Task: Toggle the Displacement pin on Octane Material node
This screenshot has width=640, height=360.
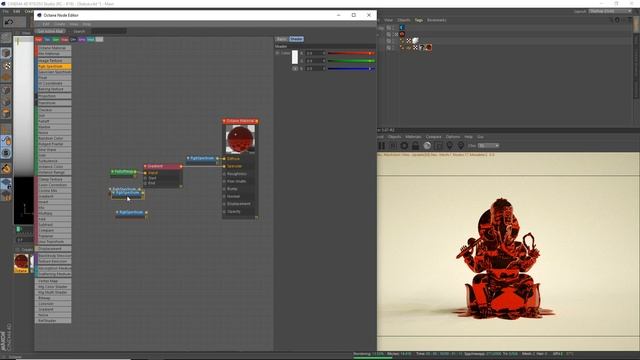Action: 224,204
